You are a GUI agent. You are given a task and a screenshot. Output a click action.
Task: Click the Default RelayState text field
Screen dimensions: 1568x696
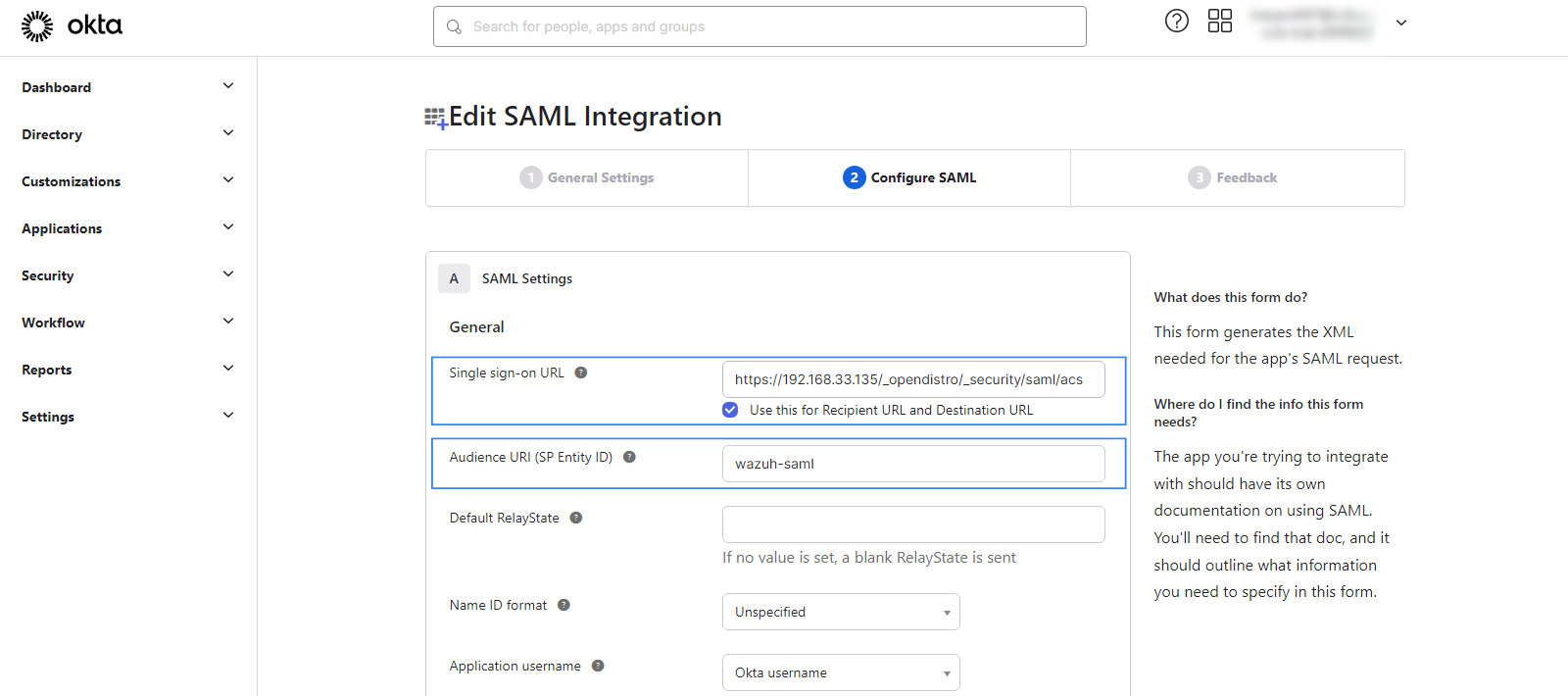coord(912,524)
